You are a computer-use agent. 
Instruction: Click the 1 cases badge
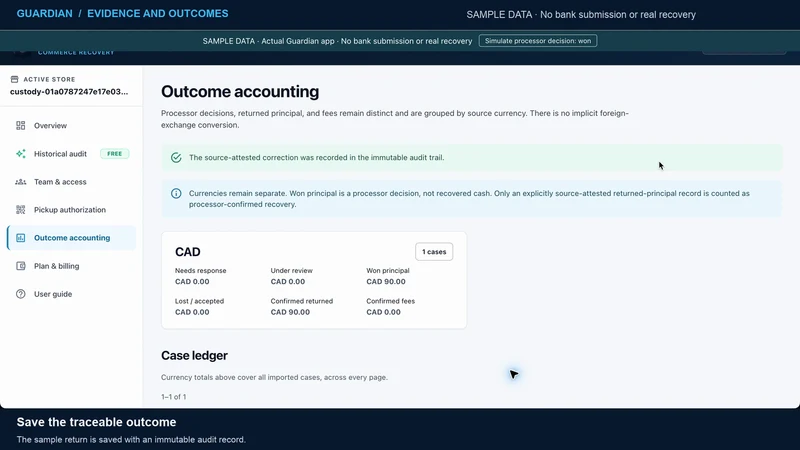tap(434, 252)
